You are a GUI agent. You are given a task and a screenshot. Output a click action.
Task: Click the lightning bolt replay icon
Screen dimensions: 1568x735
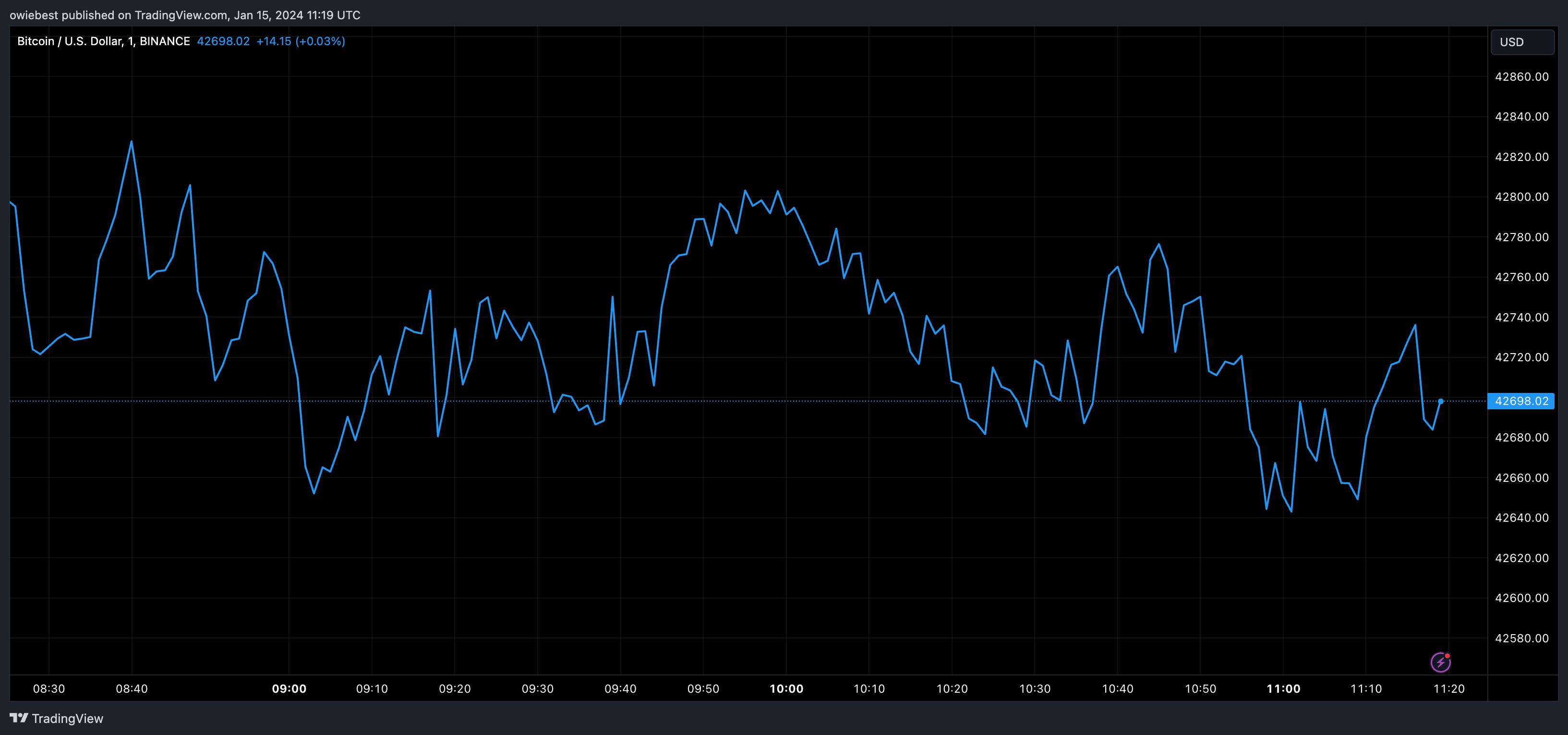click(x=1440, y=662)
